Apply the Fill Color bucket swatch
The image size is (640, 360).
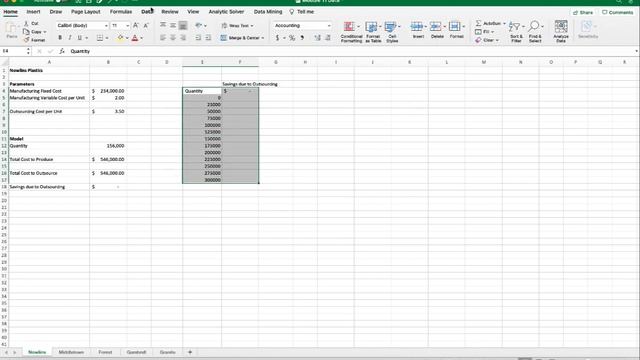click(x=120, y=38)
